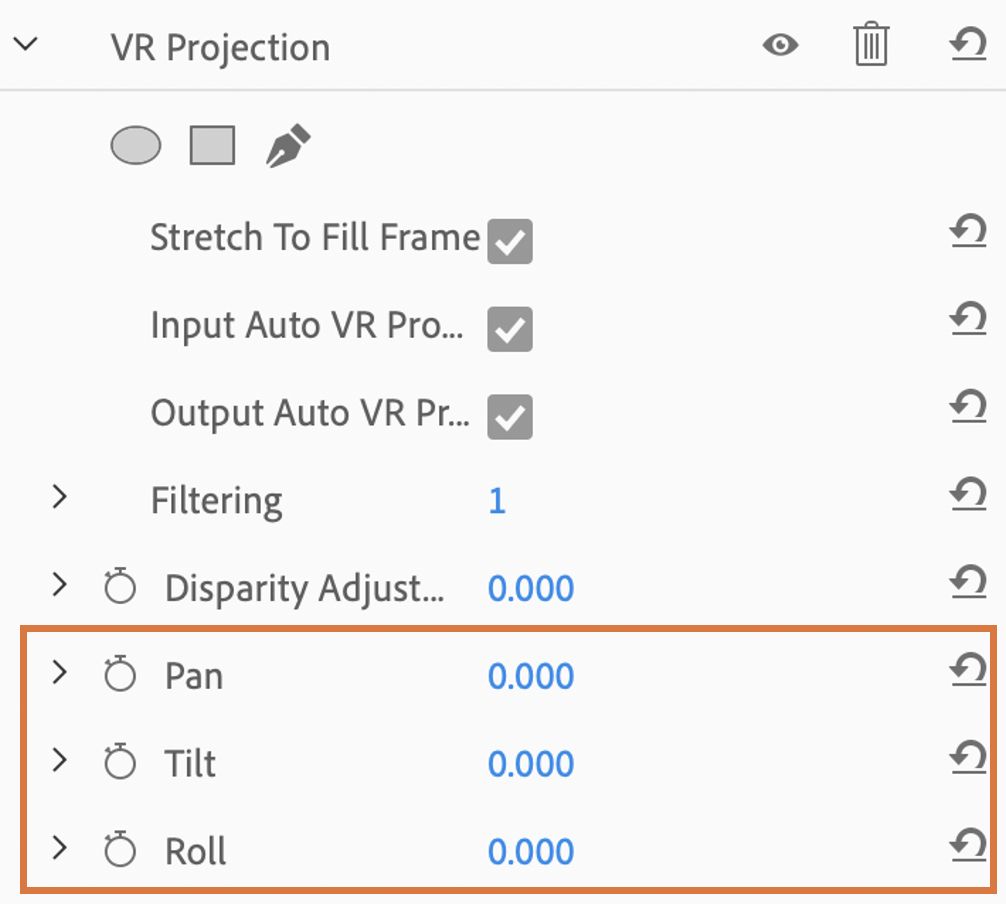1006x906 pixels.
Task: Enable Disparity Adjustment keyframe stopwatch
Action: (120, 588)
